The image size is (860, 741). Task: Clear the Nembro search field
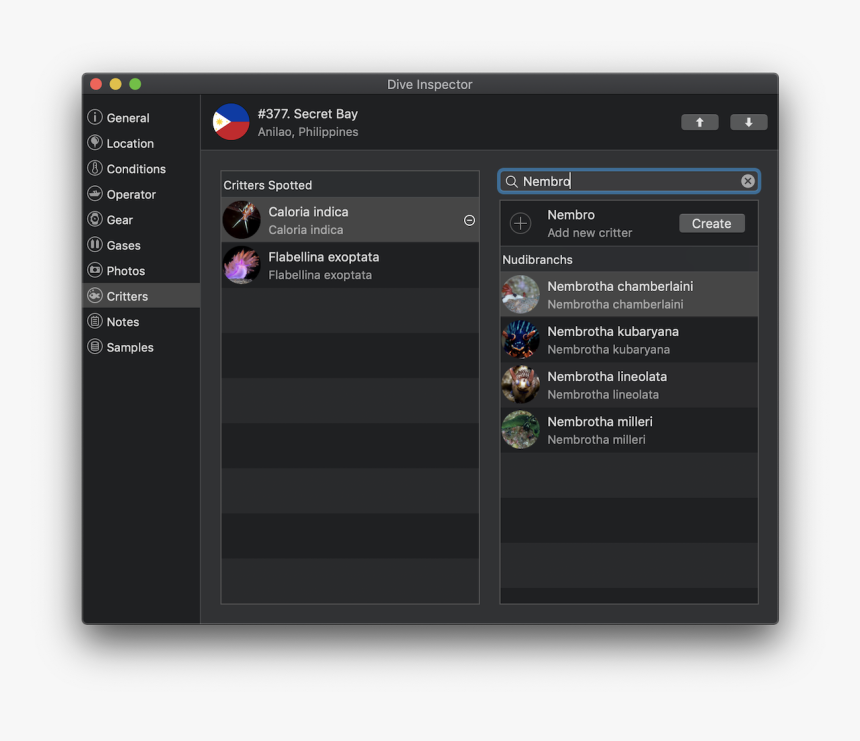pyautogui.click(x=748, y=181)
